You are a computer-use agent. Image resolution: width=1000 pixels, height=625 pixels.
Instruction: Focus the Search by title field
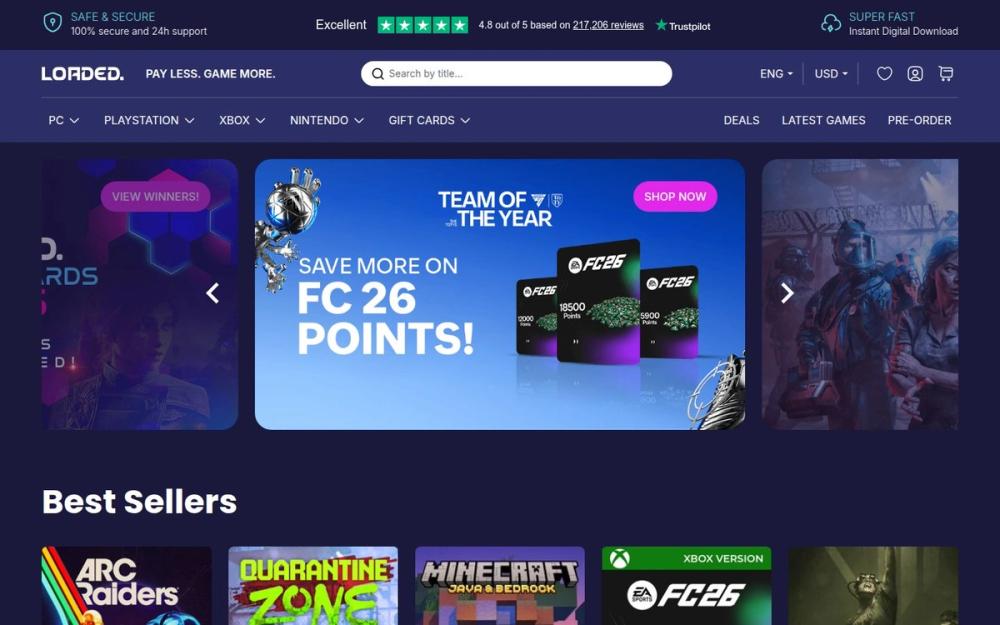tap(517, 74)
